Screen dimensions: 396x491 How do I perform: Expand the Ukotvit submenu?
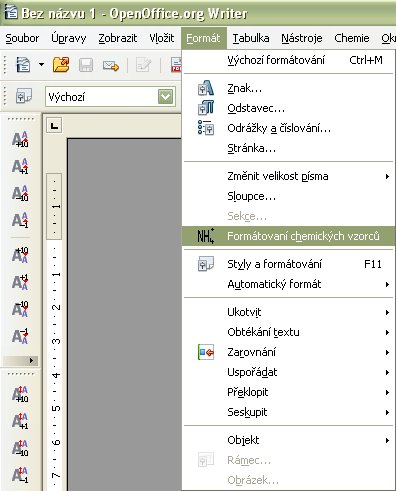(x=289, y=312)
